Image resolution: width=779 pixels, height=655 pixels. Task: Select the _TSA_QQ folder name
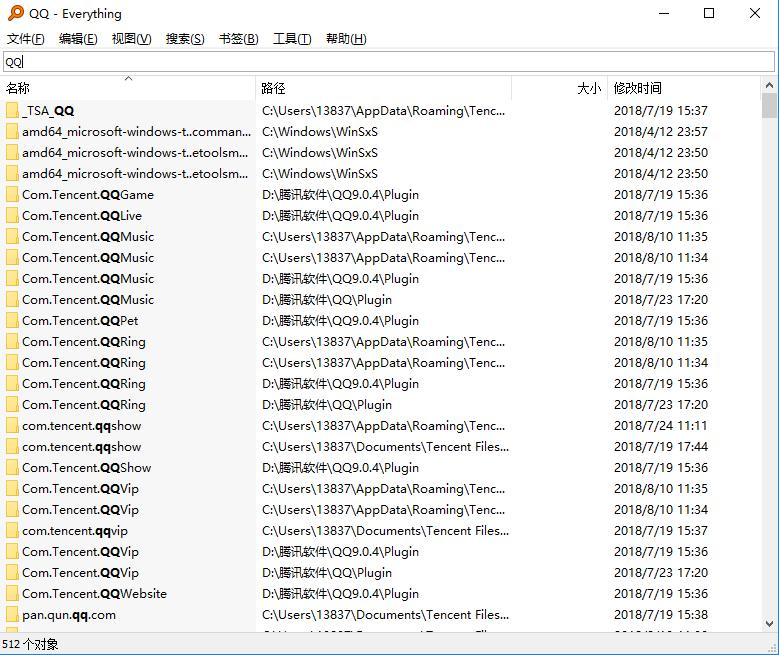click(48, 110)
